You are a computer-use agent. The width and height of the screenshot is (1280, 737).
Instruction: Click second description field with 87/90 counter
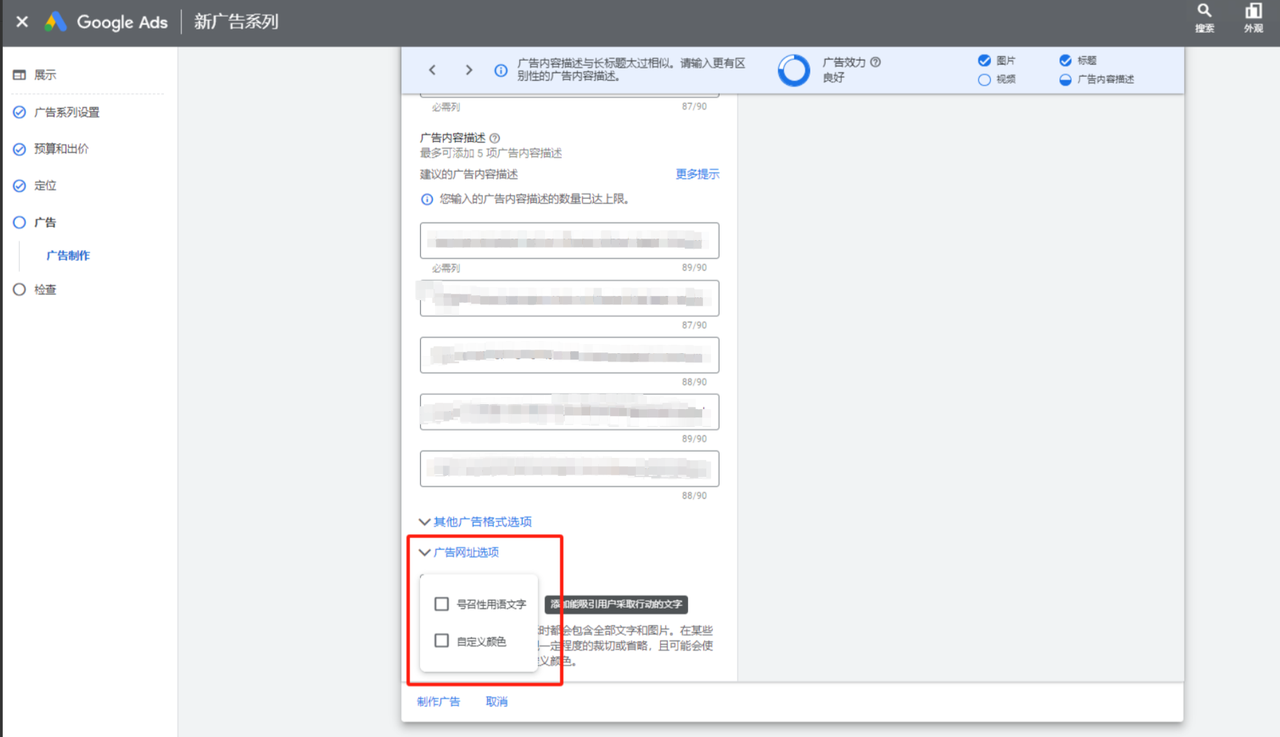(x=569, y=298)
